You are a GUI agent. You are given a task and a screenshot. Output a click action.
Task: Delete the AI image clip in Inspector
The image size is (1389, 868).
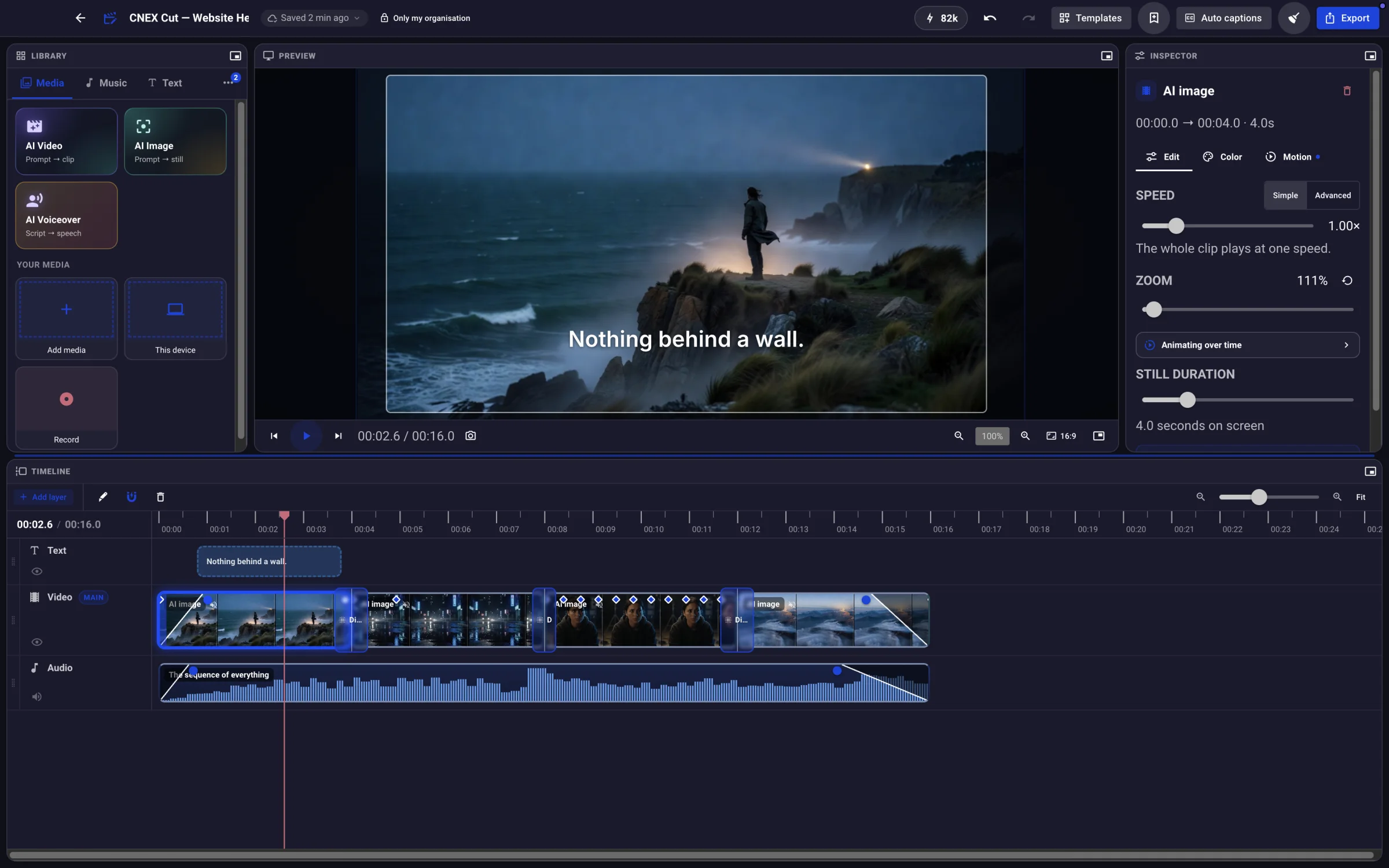(x=1347, y=91)
